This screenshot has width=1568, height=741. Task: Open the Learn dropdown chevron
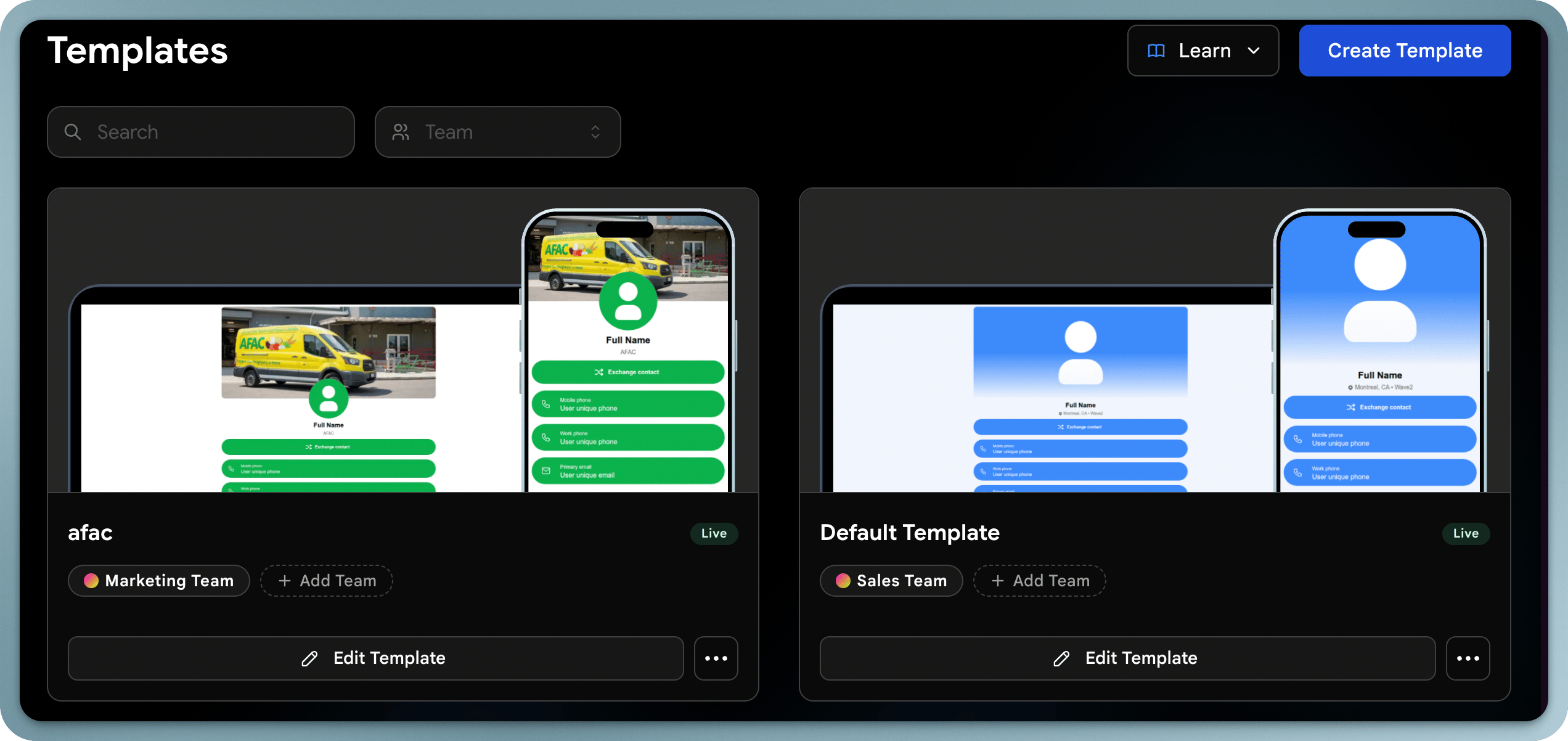pyautogui.click(x=1254, y=51)
